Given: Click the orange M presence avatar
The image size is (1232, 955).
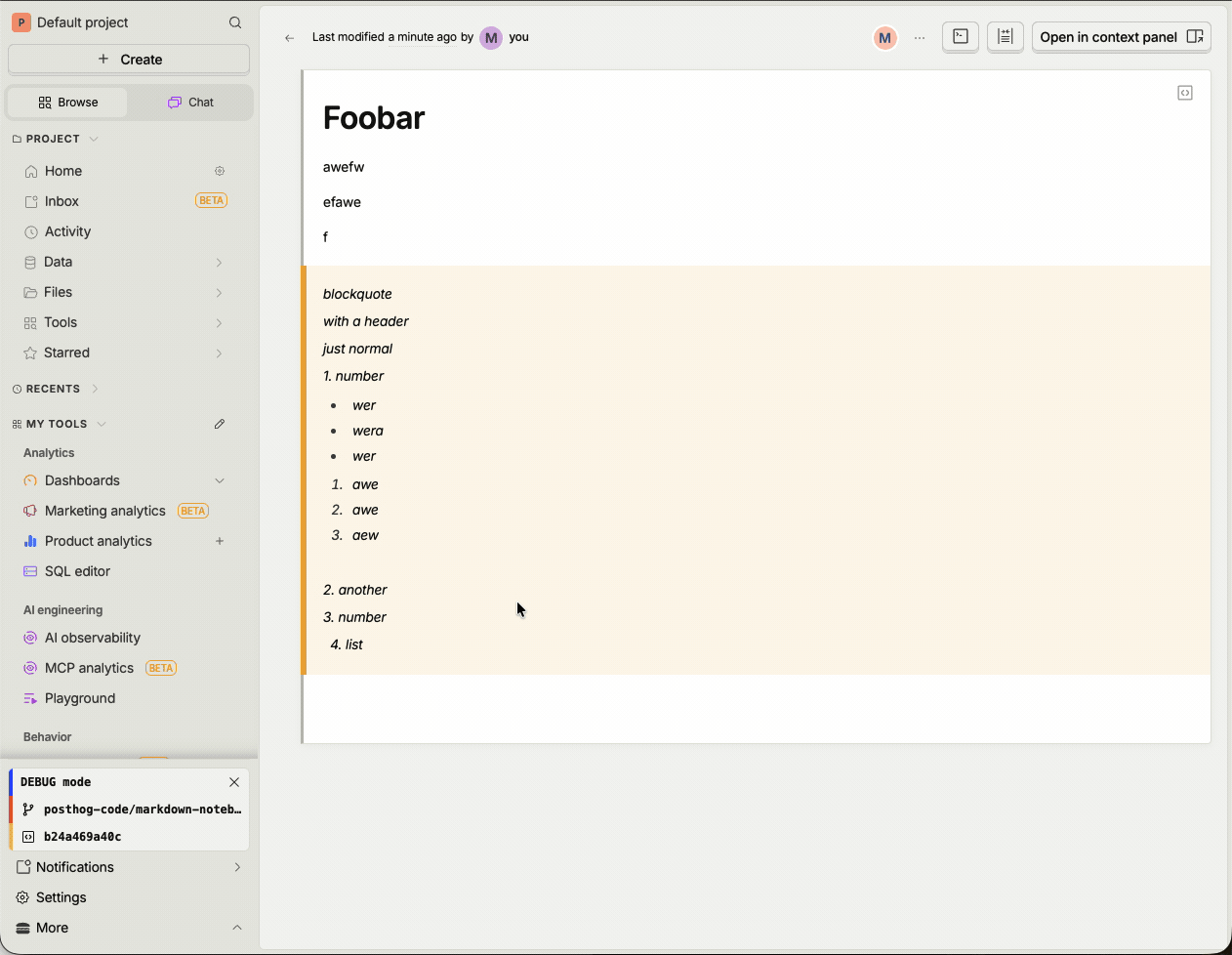Looking at the screenshot, I should pyautogui.click(x=885, y=38).
